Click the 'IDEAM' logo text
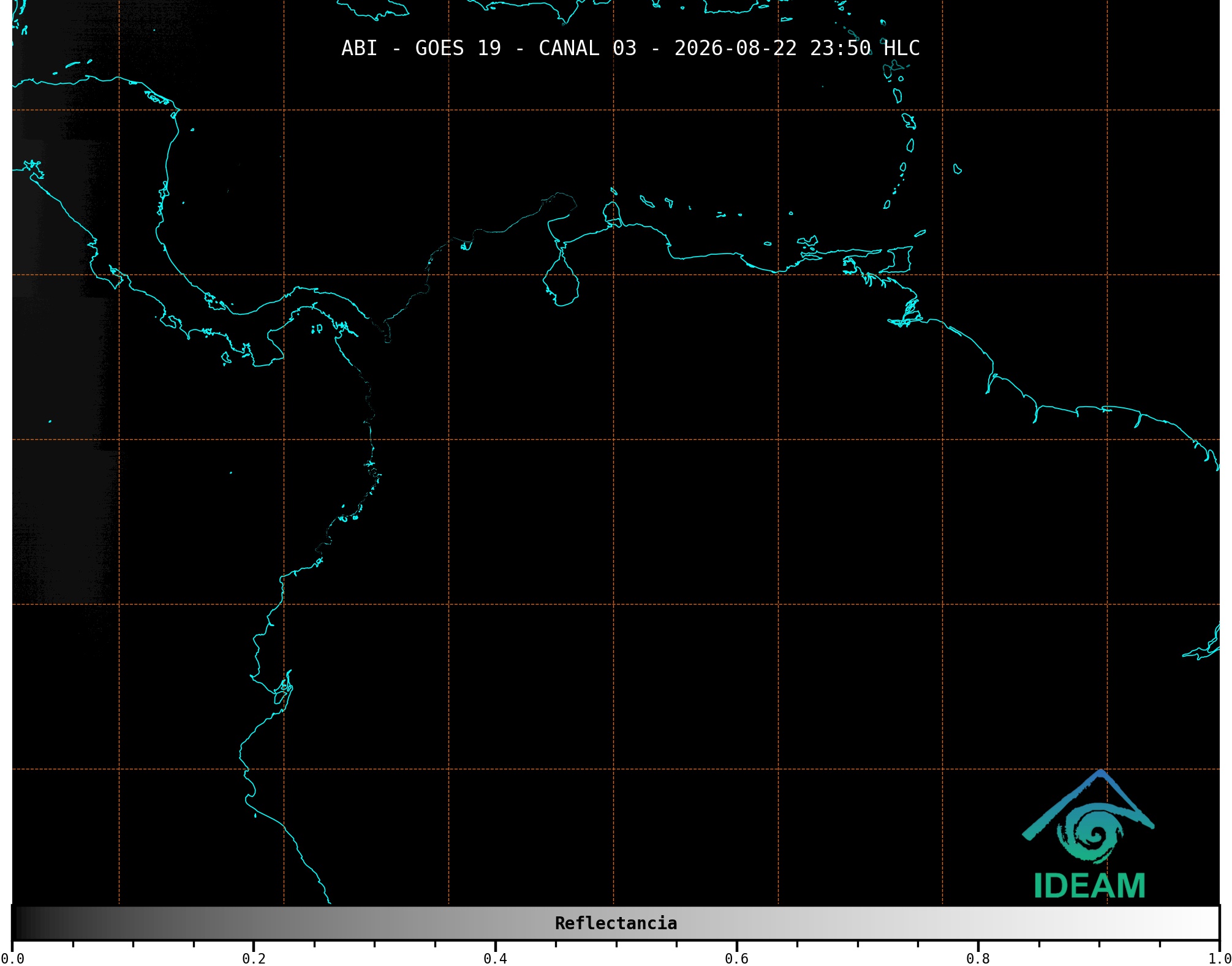 (1089, 886)
